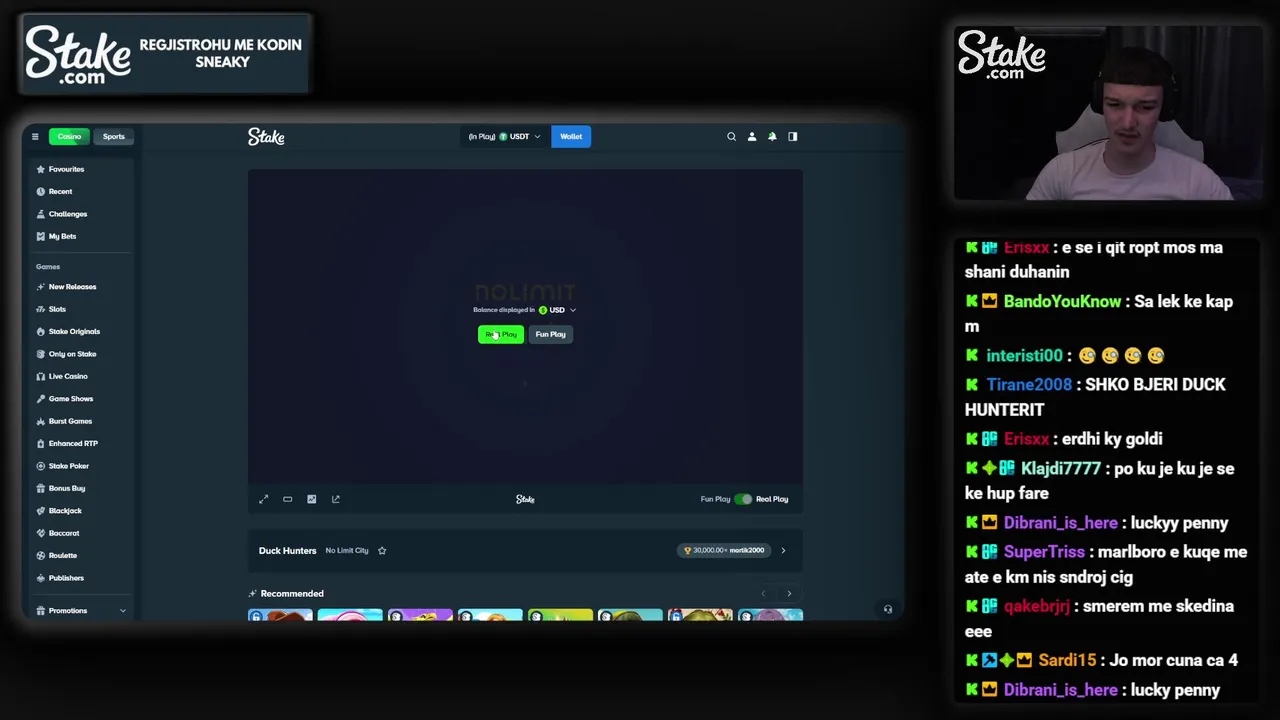Toggle the chat side panel icon

pyautogui.click(x=793, y=136)
